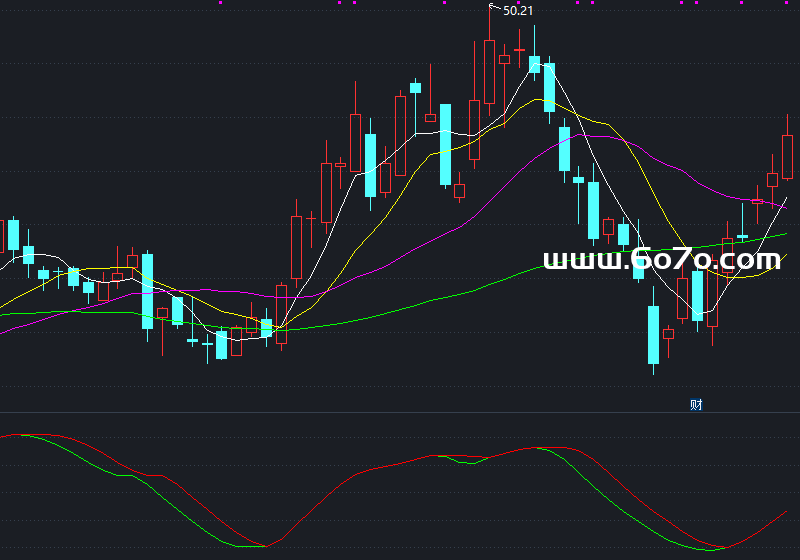Select the small red candle right of lowest candle
This screenshot has height=560, width=800.
668,335
